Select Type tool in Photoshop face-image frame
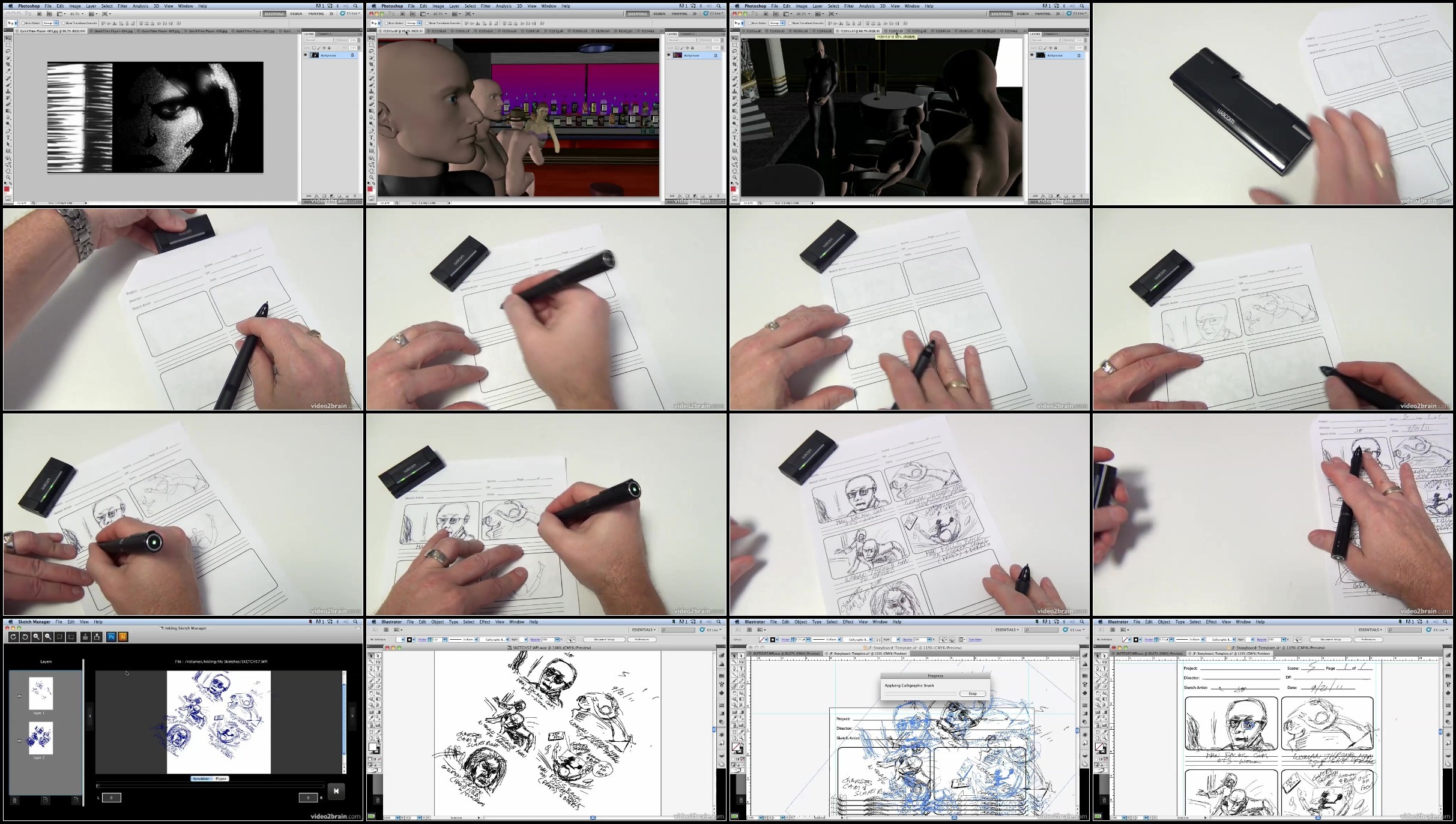Screen dimensions: 1456x824 click(8, 137)
